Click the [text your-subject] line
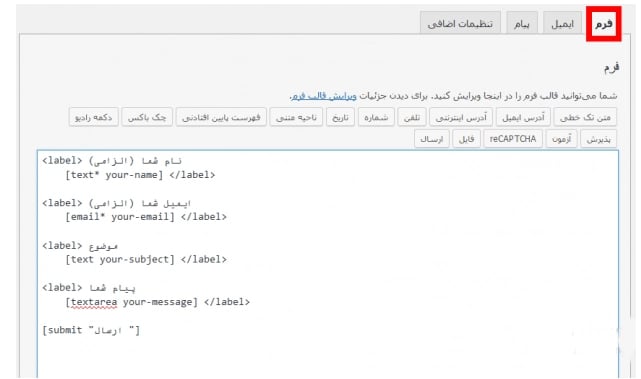Screen dimensions: 641x379 (x=146, y=259)
